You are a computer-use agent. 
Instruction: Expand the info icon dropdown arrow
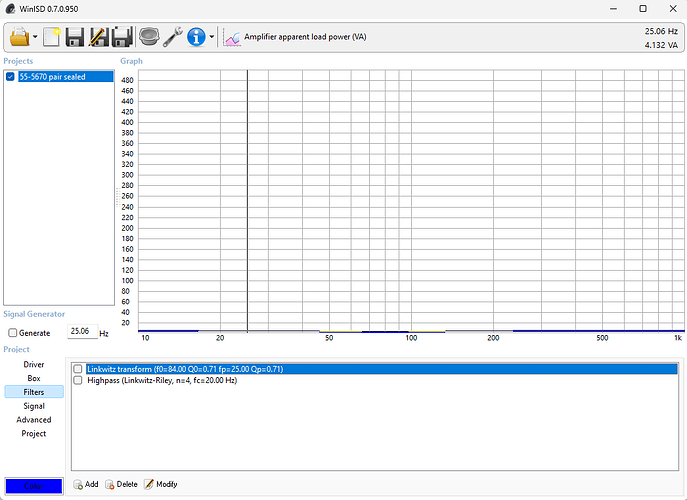click(212, 38)
